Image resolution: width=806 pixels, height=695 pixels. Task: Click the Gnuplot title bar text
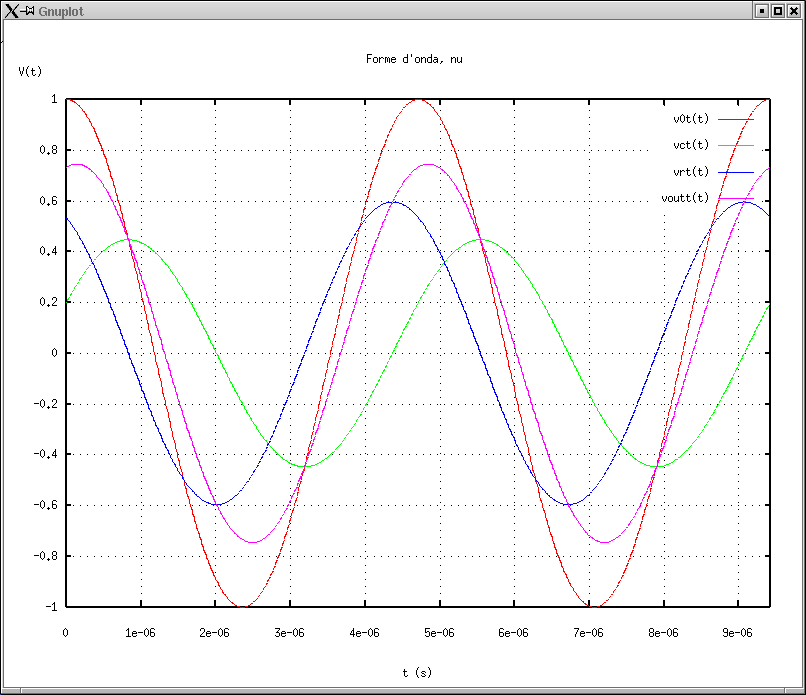click(59, 10)
